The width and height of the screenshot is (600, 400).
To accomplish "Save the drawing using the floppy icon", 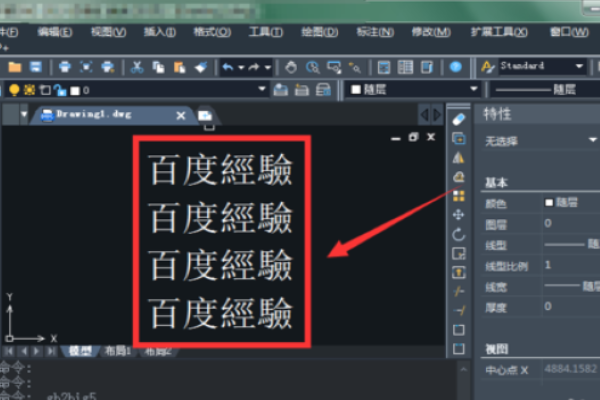I will [x=36, y=67].
